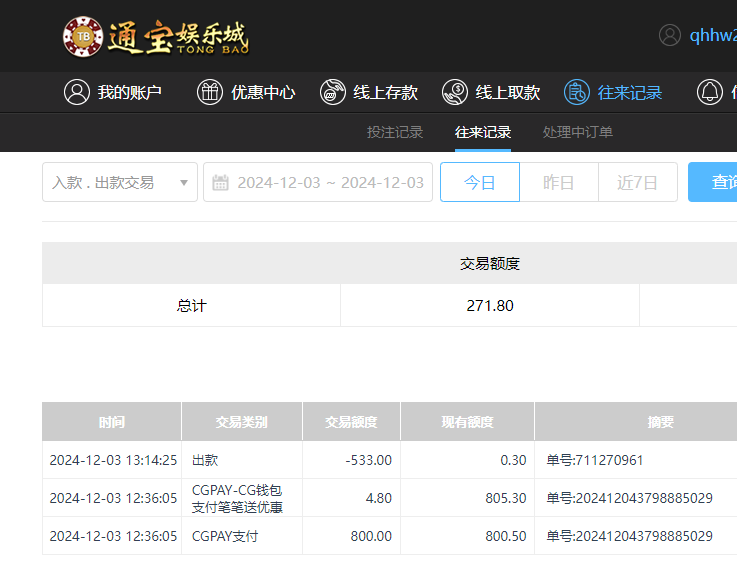Click the user avatar icon
Screen dimensions: 737x576
tap(670, 35)
